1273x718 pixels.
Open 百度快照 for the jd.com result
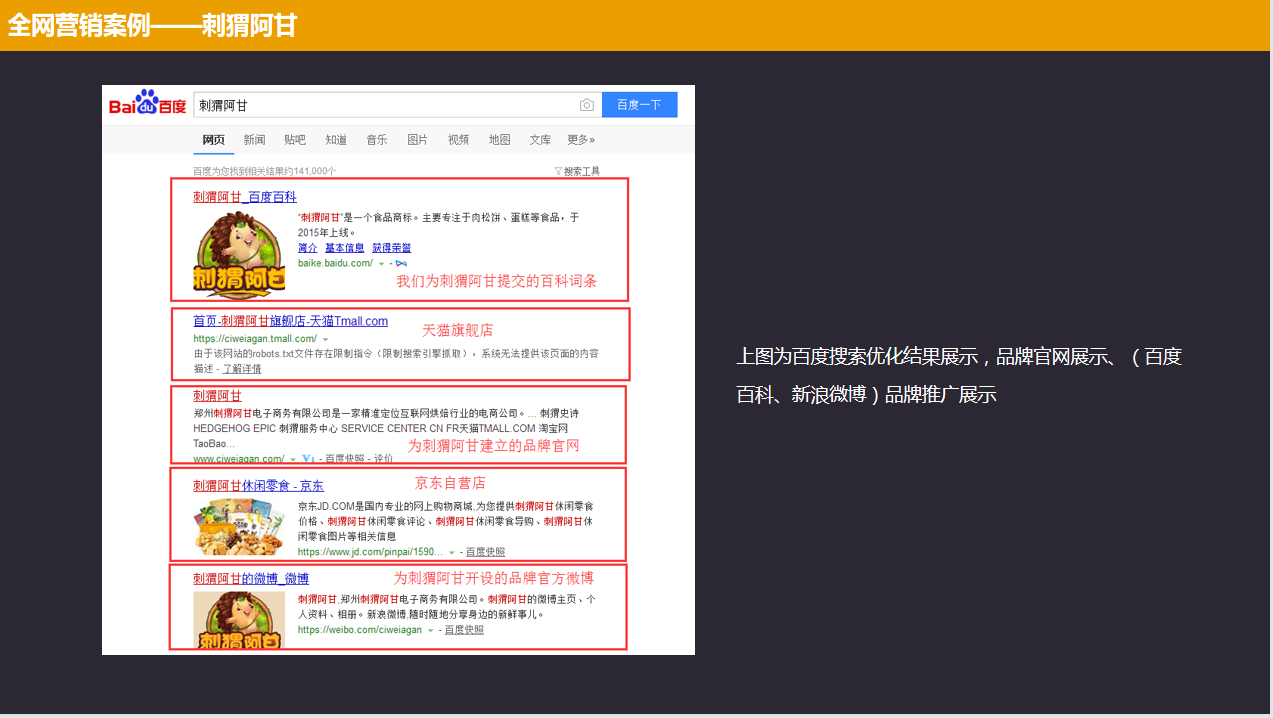click(485, 552)
